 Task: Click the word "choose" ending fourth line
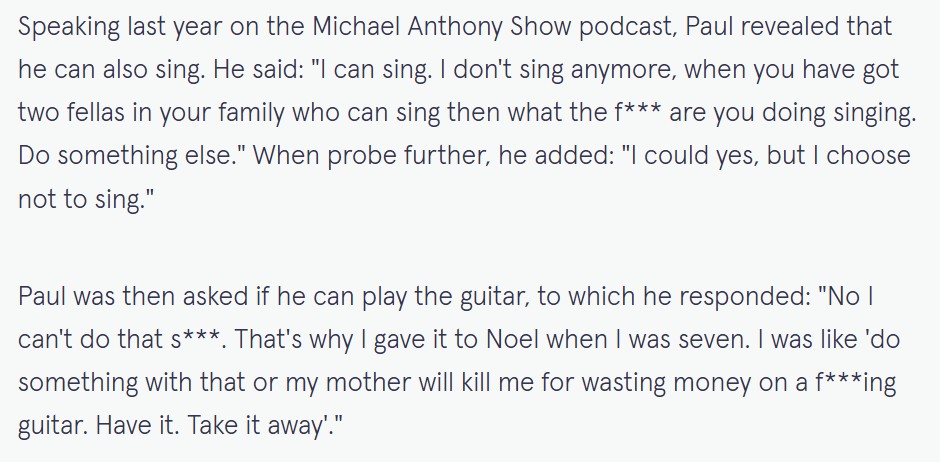pyautogui.click(x=869, y=156)
